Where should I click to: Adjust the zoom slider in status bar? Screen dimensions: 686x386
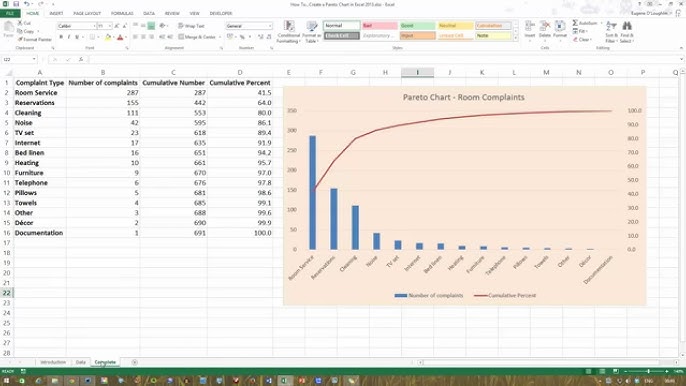pos(648,371)
